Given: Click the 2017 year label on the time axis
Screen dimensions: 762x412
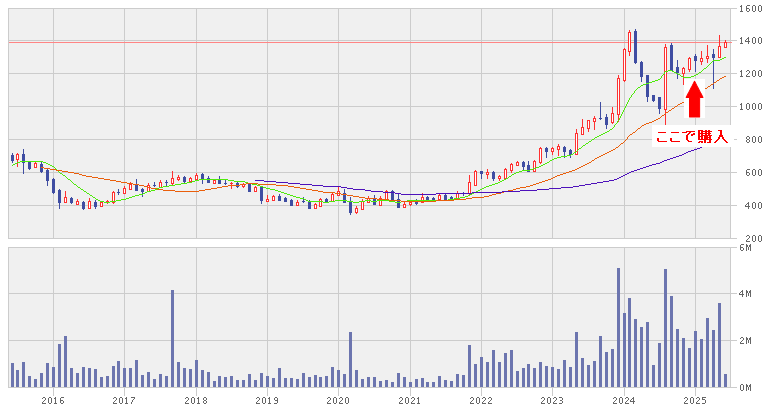Looking at the screenshot, I should (124, 401).
